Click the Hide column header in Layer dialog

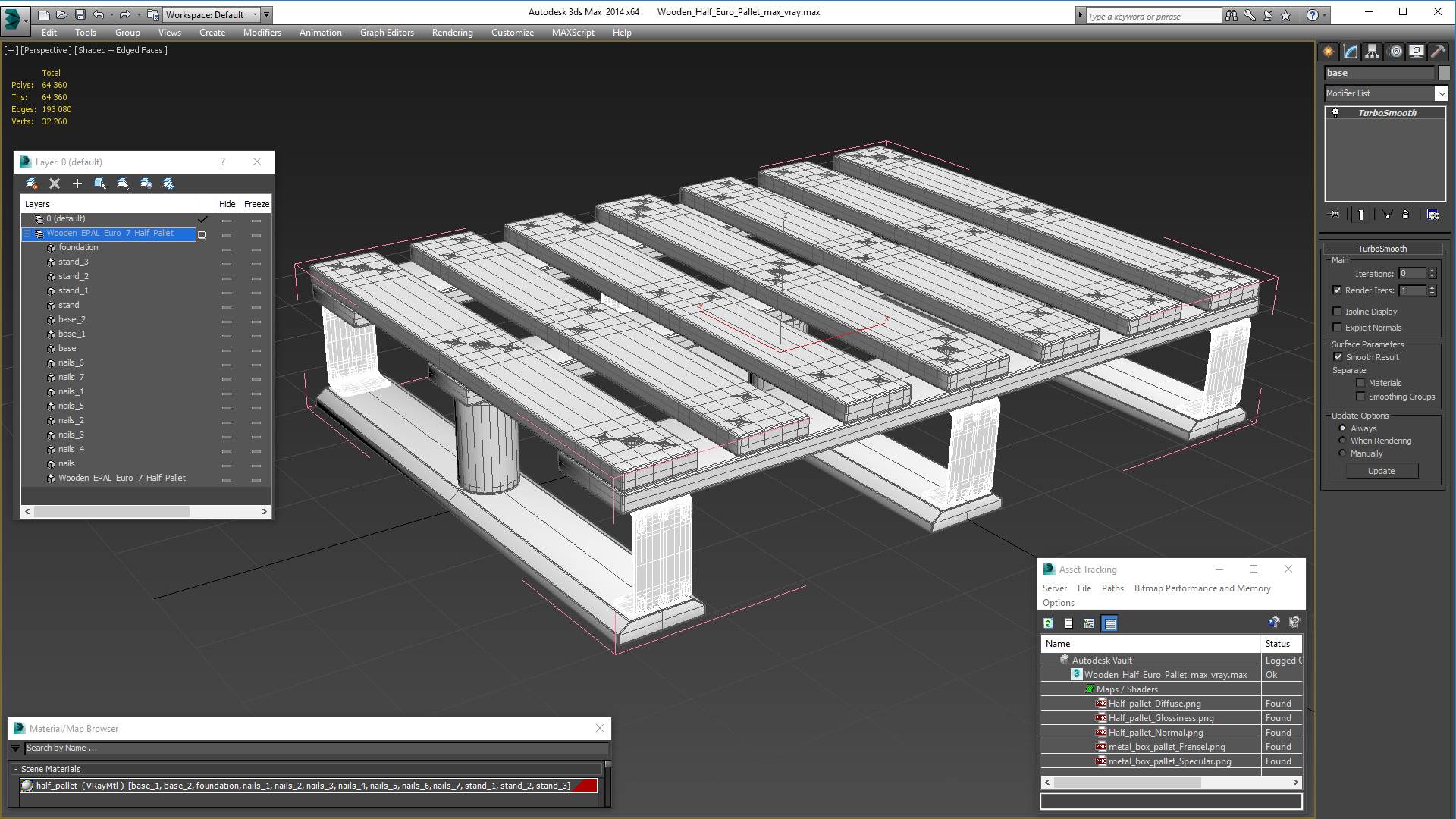pos(227,204)
